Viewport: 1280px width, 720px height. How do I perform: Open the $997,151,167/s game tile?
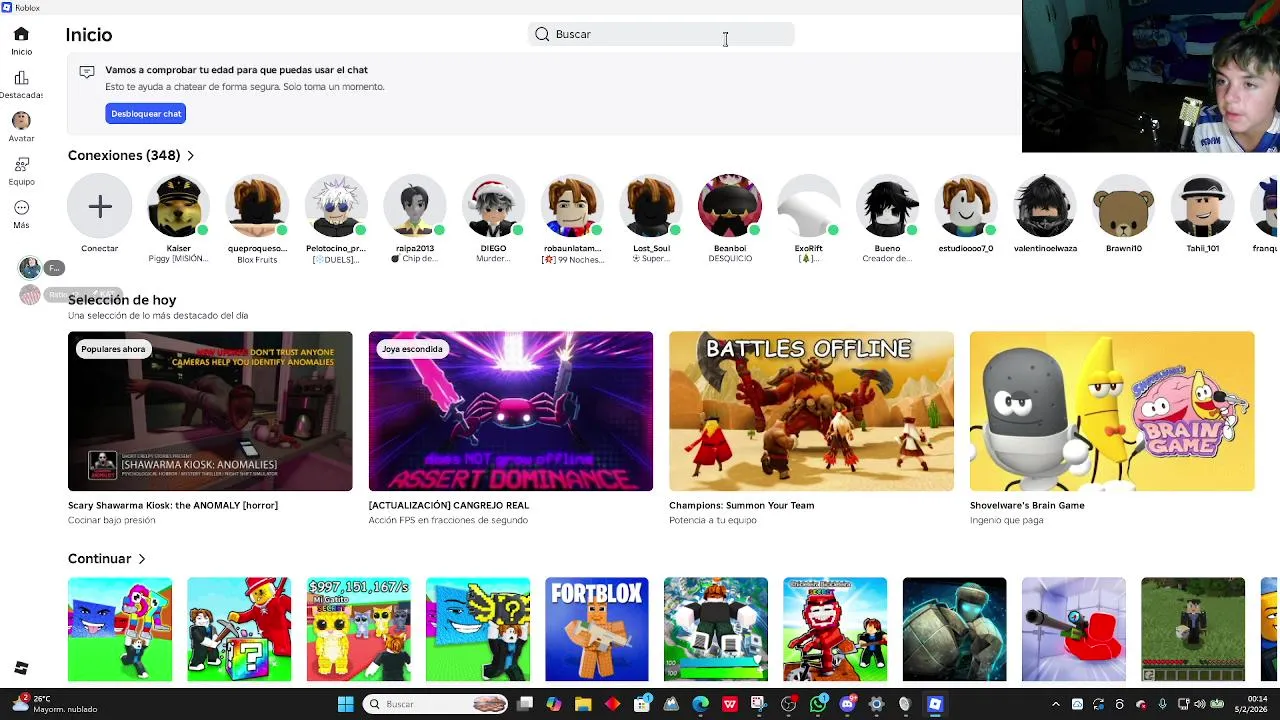358,629
